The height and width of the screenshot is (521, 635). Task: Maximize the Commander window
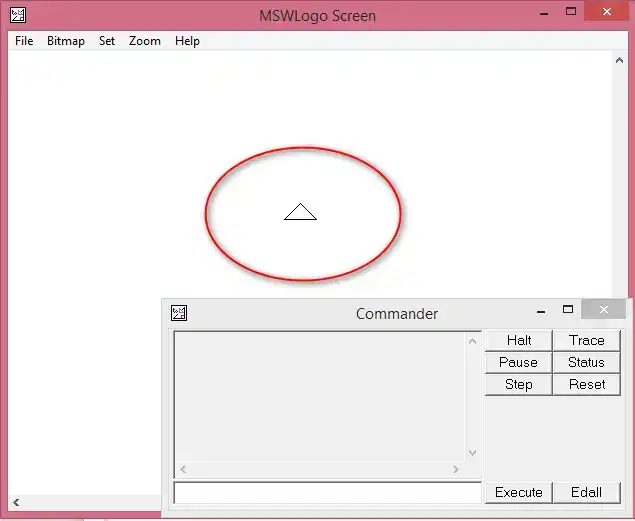[x=568, y=310]
